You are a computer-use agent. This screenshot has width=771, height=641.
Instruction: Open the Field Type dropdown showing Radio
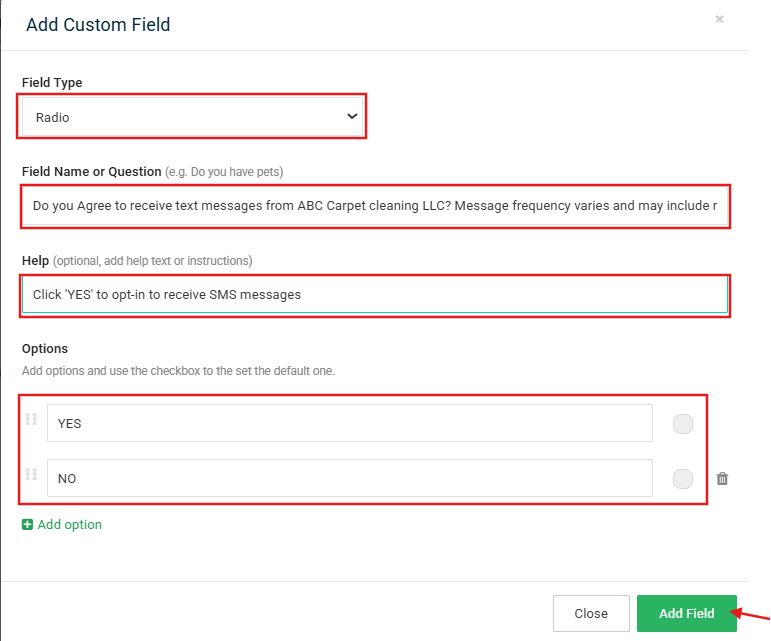click(x=192, y=117)
